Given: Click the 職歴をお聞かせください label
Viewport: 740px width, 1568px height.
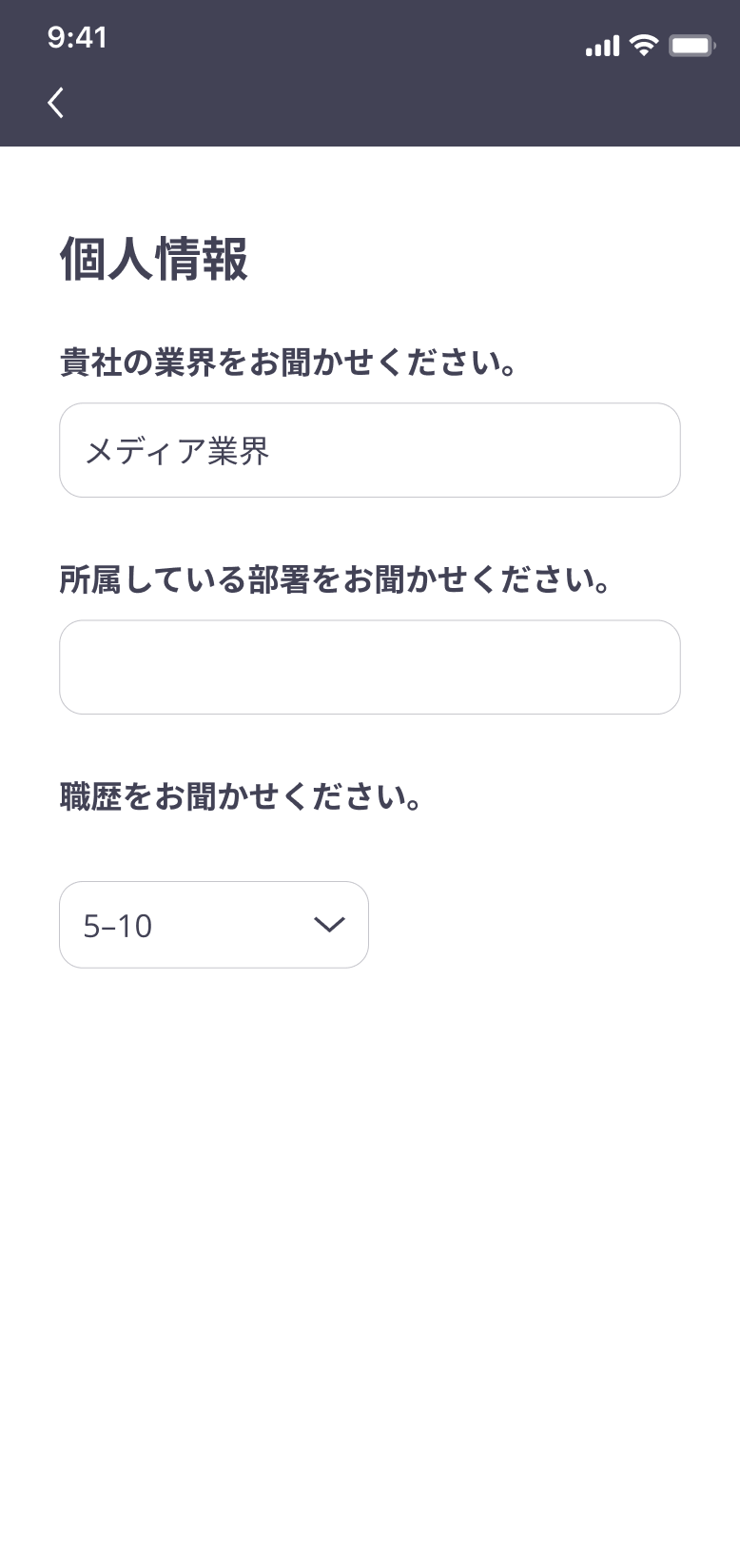Looking at the screenshot, I should click(241, 796).
